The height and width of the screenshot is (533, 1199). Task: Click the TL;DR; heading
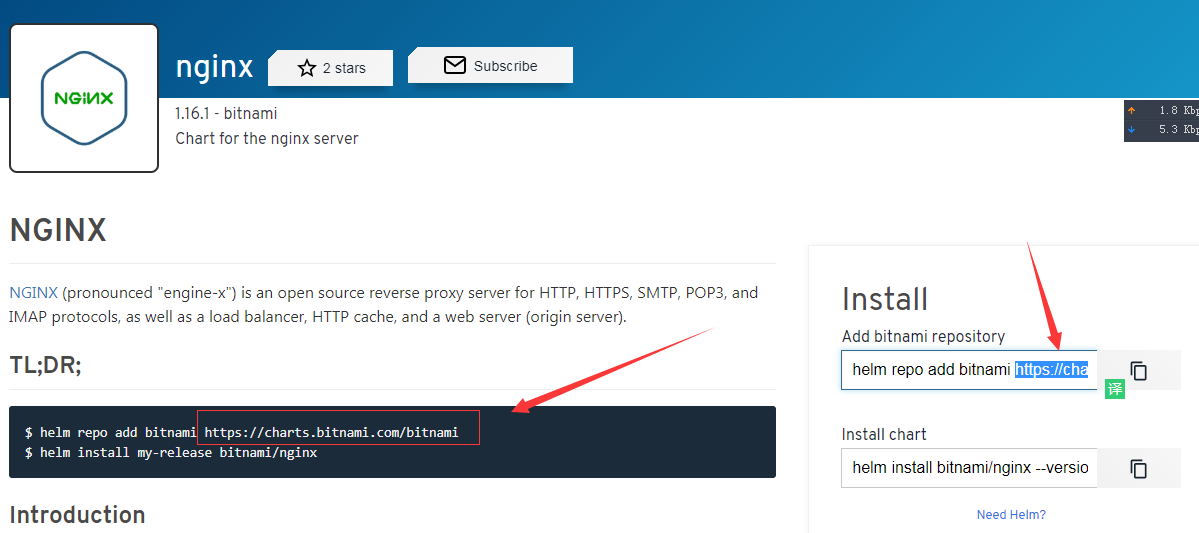point(45,366)
